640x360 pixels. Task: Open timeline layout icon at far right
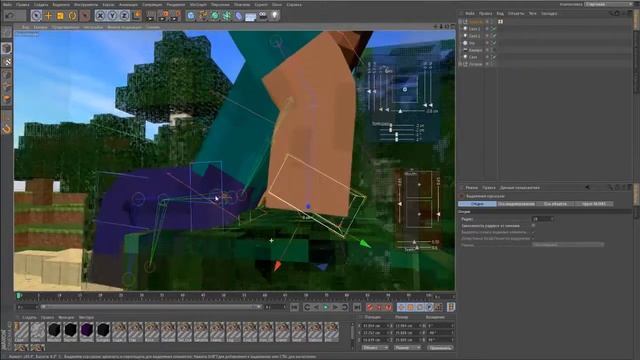point(451,307)
